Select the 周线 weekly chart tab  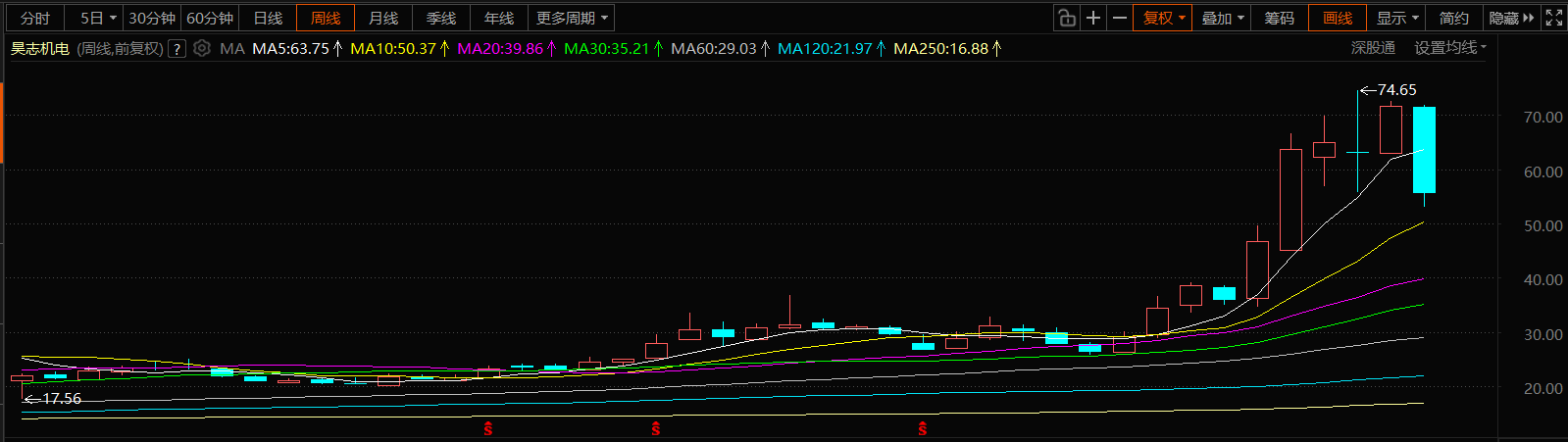[x=326, y=18]
